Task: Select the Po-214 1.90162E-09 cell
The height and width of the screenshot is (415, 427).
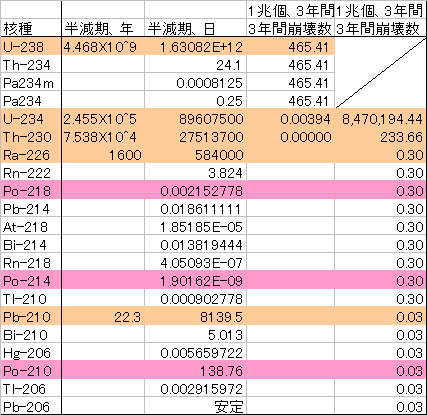Action: 196,281
